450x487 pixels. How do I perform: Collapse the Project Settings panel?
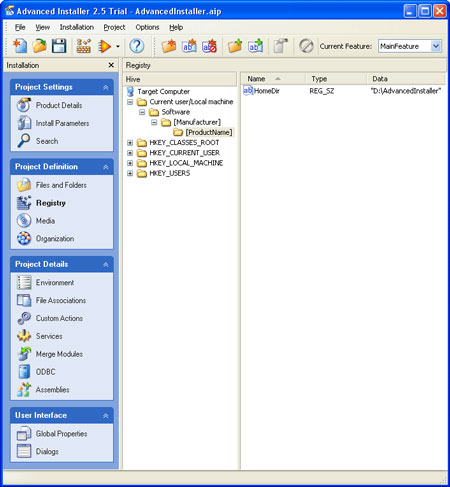106,87
